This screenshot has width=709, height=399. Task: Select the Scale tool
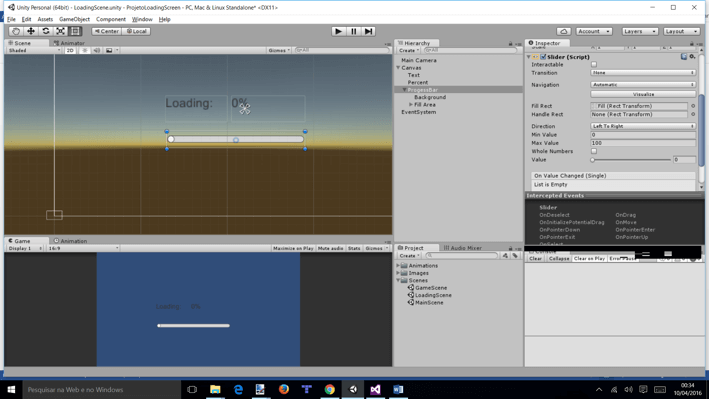60,31
